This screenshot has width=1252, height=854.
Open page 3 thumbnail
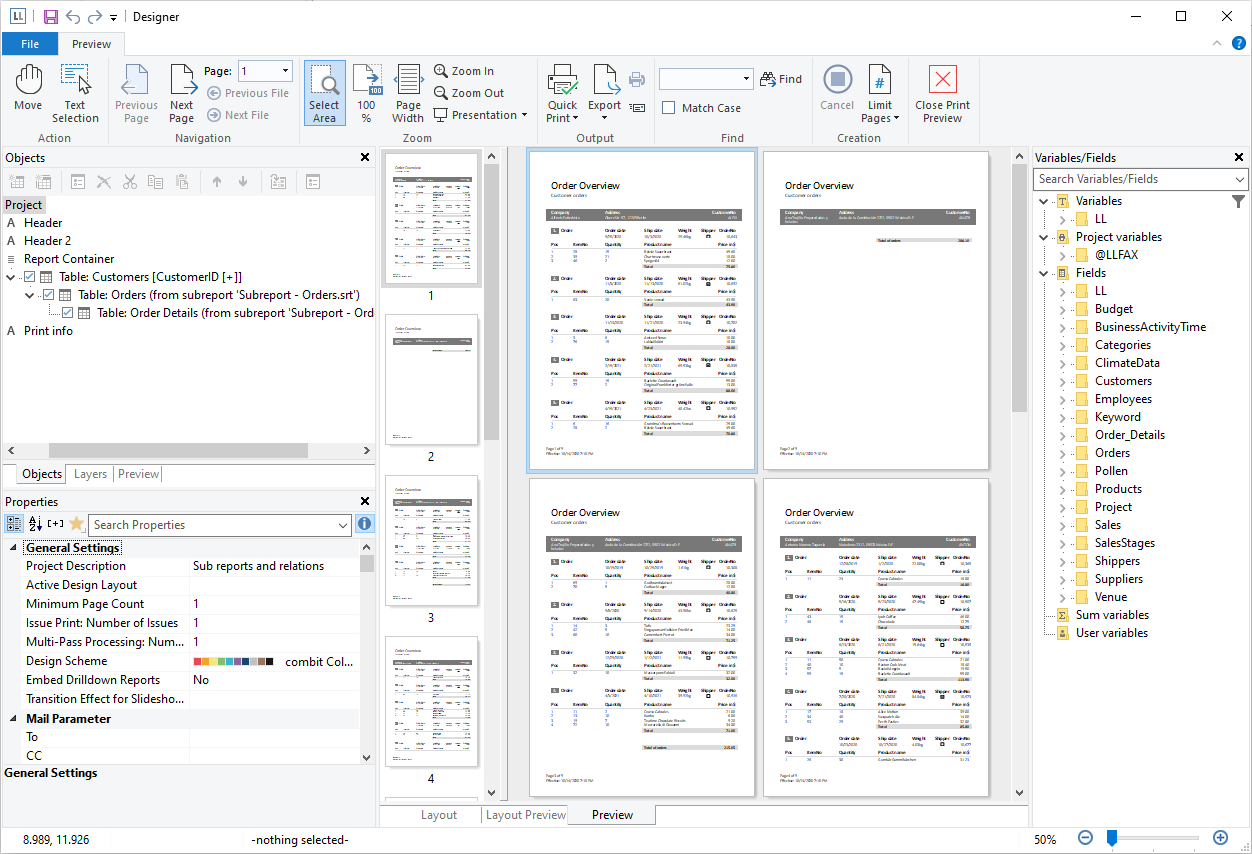(x=431, y=540)
